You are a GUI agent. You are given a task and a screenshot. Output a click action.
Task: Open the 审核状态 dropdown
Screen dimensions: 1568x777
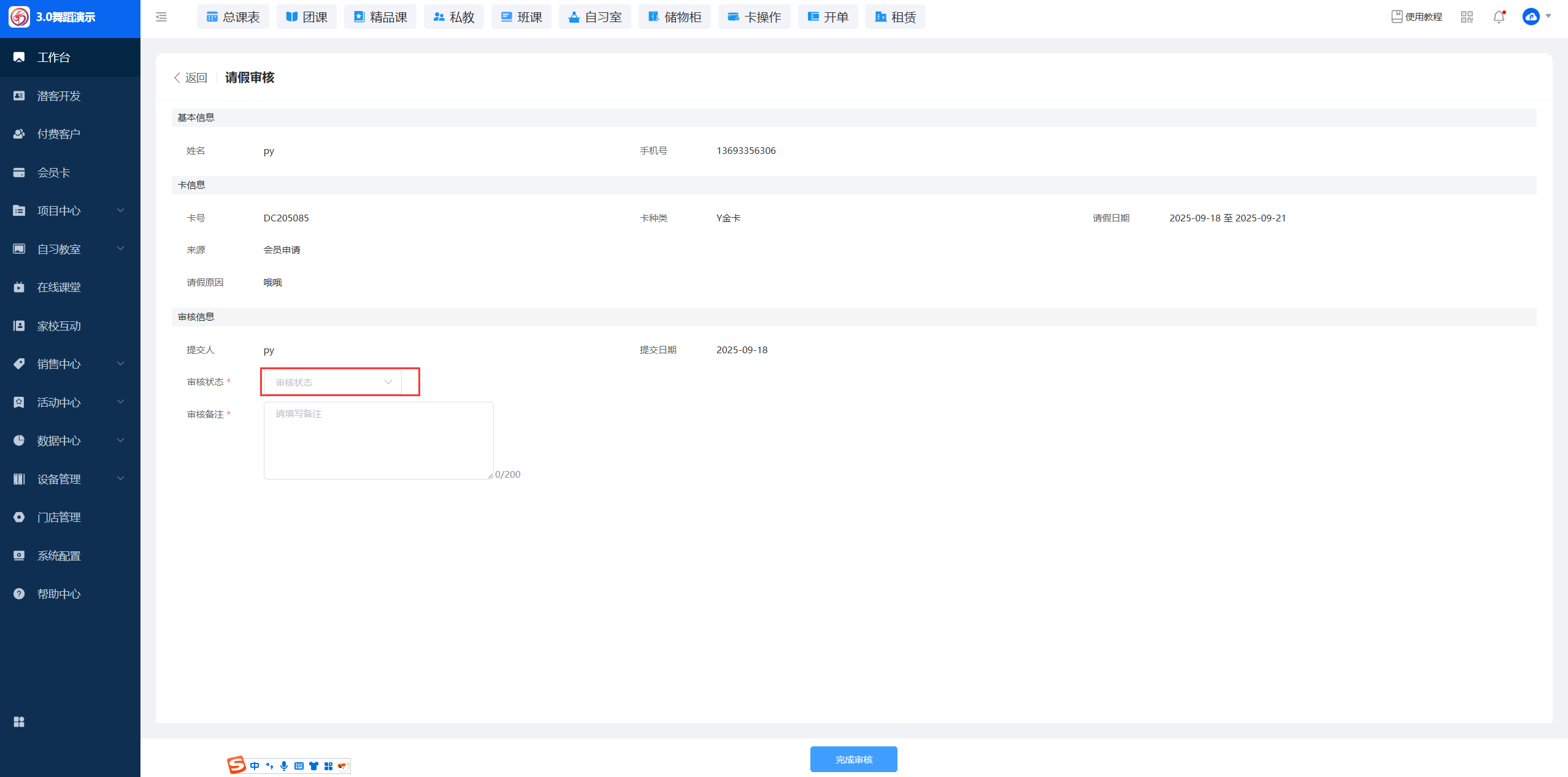tap(332, 382)
